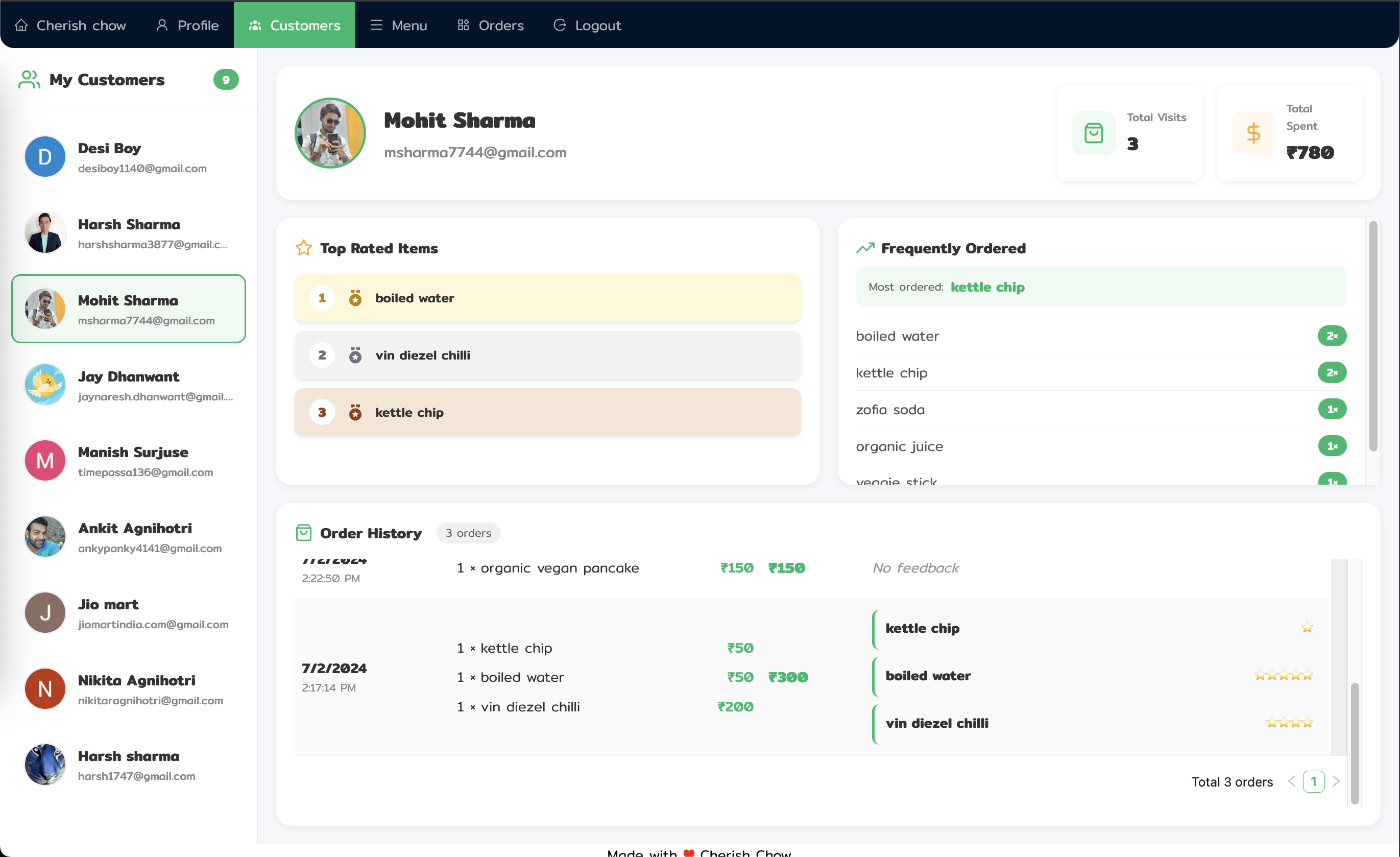Click the Logout icon in the navbar
This screenshot has height=857, width=1400.
560,25
